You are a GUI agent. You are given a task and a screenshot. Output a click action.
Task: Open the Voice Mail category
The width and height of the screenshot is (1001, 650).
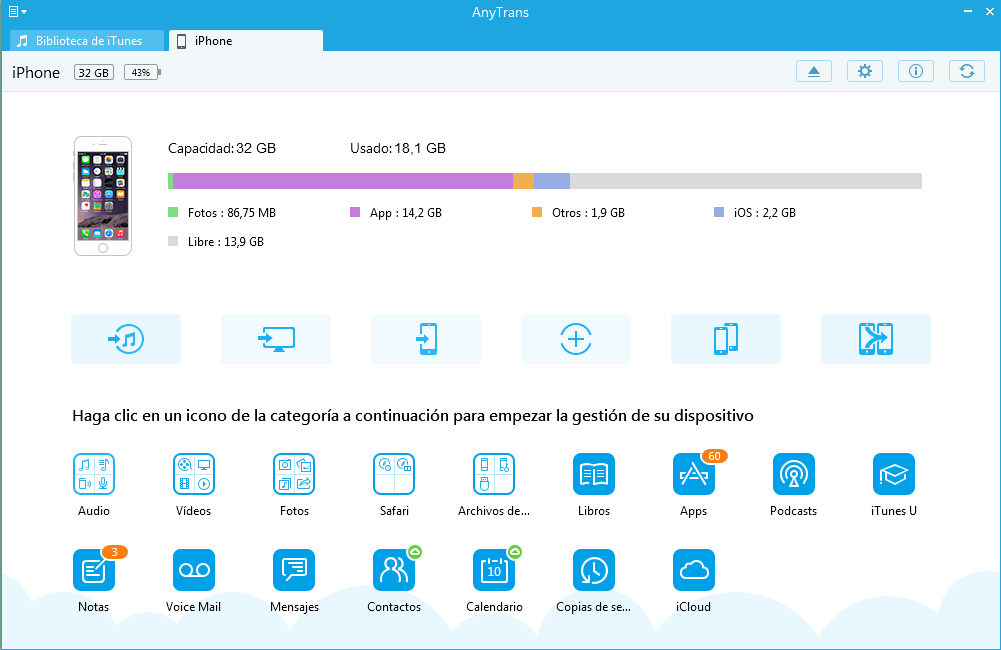click(x=193, y=570)
